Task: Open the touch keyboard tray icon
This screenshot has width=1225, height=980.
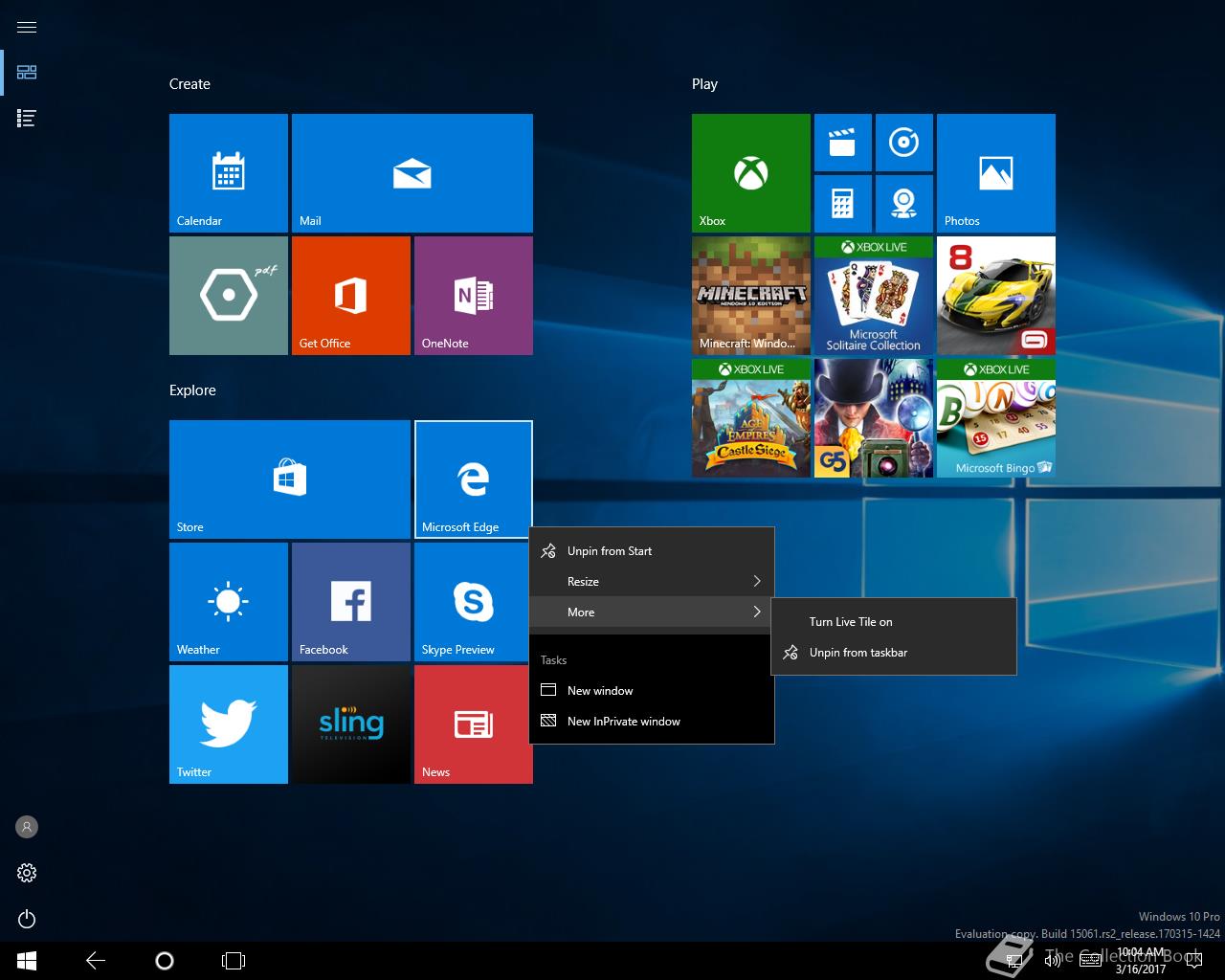Action: coord(1090,961)
